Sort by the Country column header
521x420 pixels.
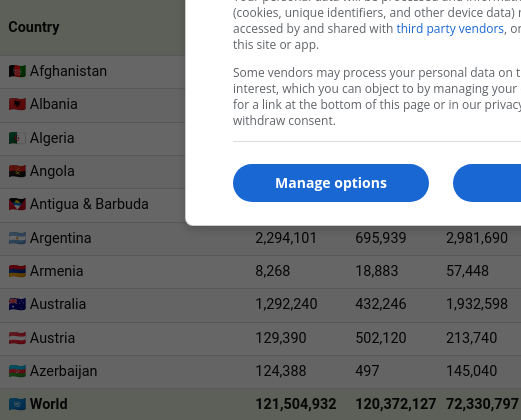click(x=34, y=27)
